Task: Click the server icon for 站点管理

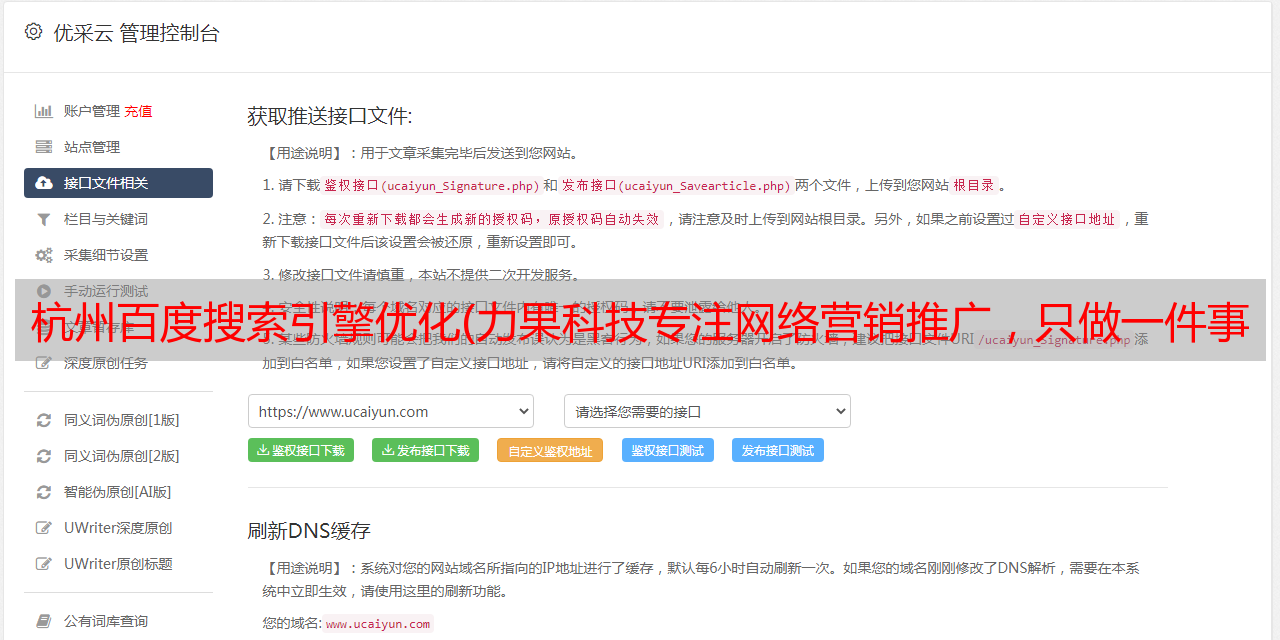Action: click(44, 147)
